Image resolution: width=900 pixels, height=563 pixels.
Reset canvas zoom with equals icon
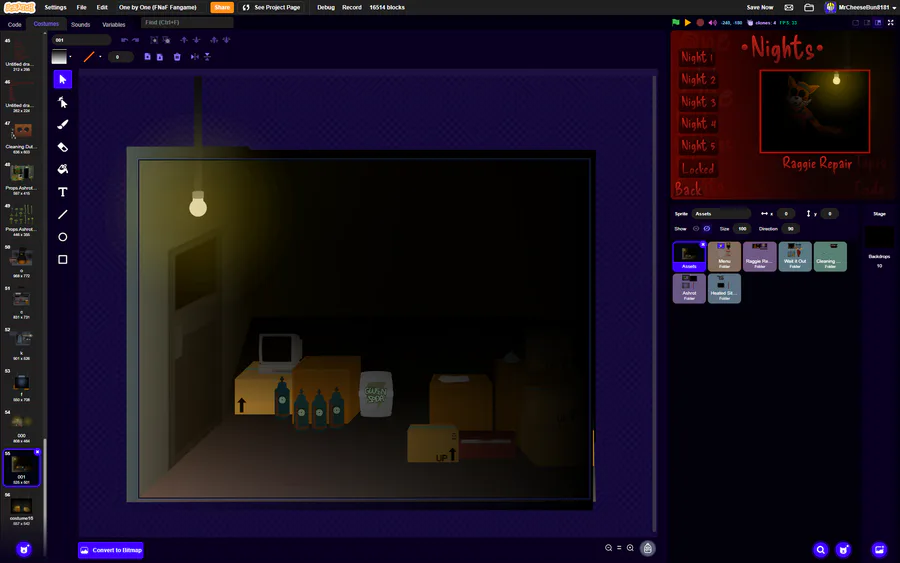pyautogui.click(x=619, y=548)
